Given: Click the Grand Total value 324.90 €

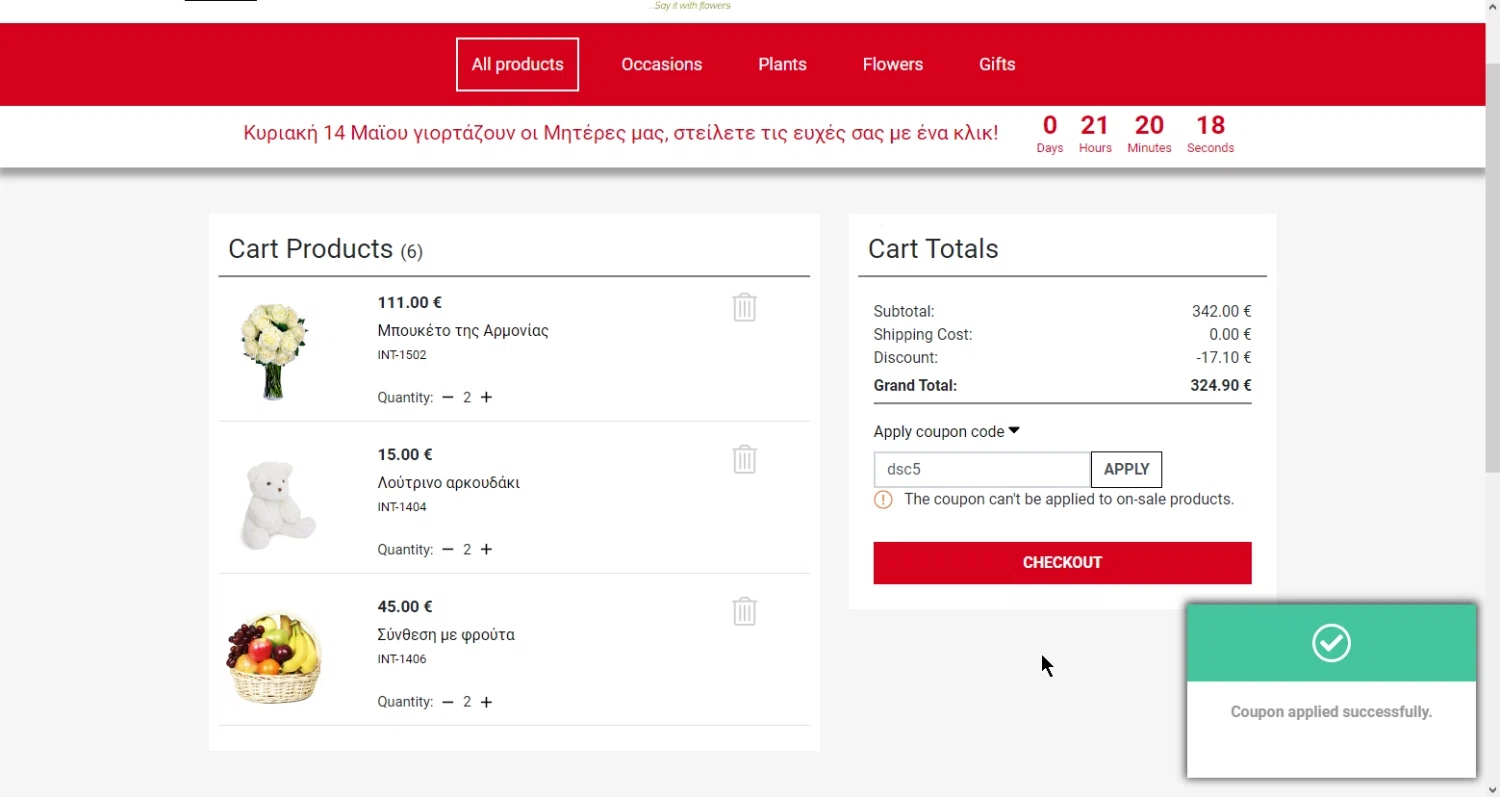Looking at the screenshot, I should [1221, 386].
